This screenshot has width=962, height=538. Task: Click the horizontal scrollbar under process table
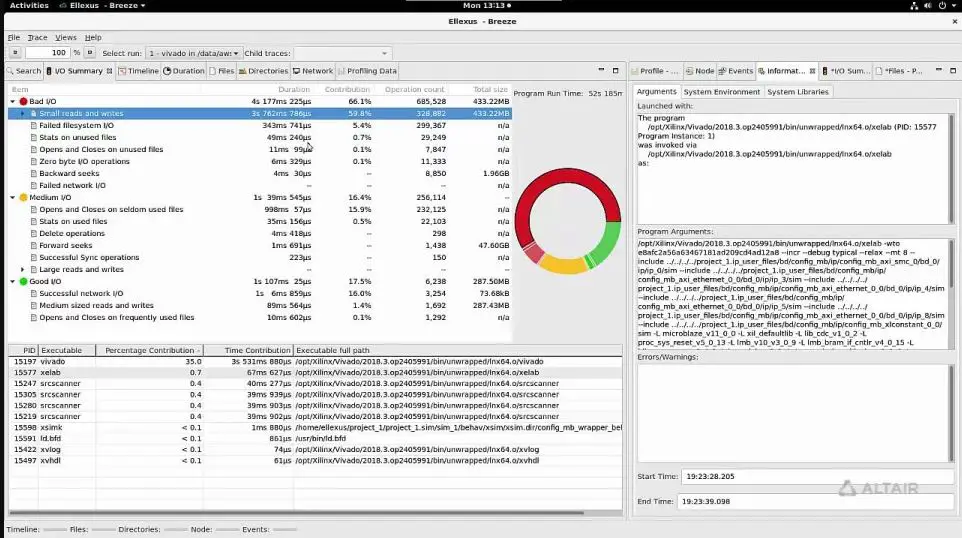[296, 513]
